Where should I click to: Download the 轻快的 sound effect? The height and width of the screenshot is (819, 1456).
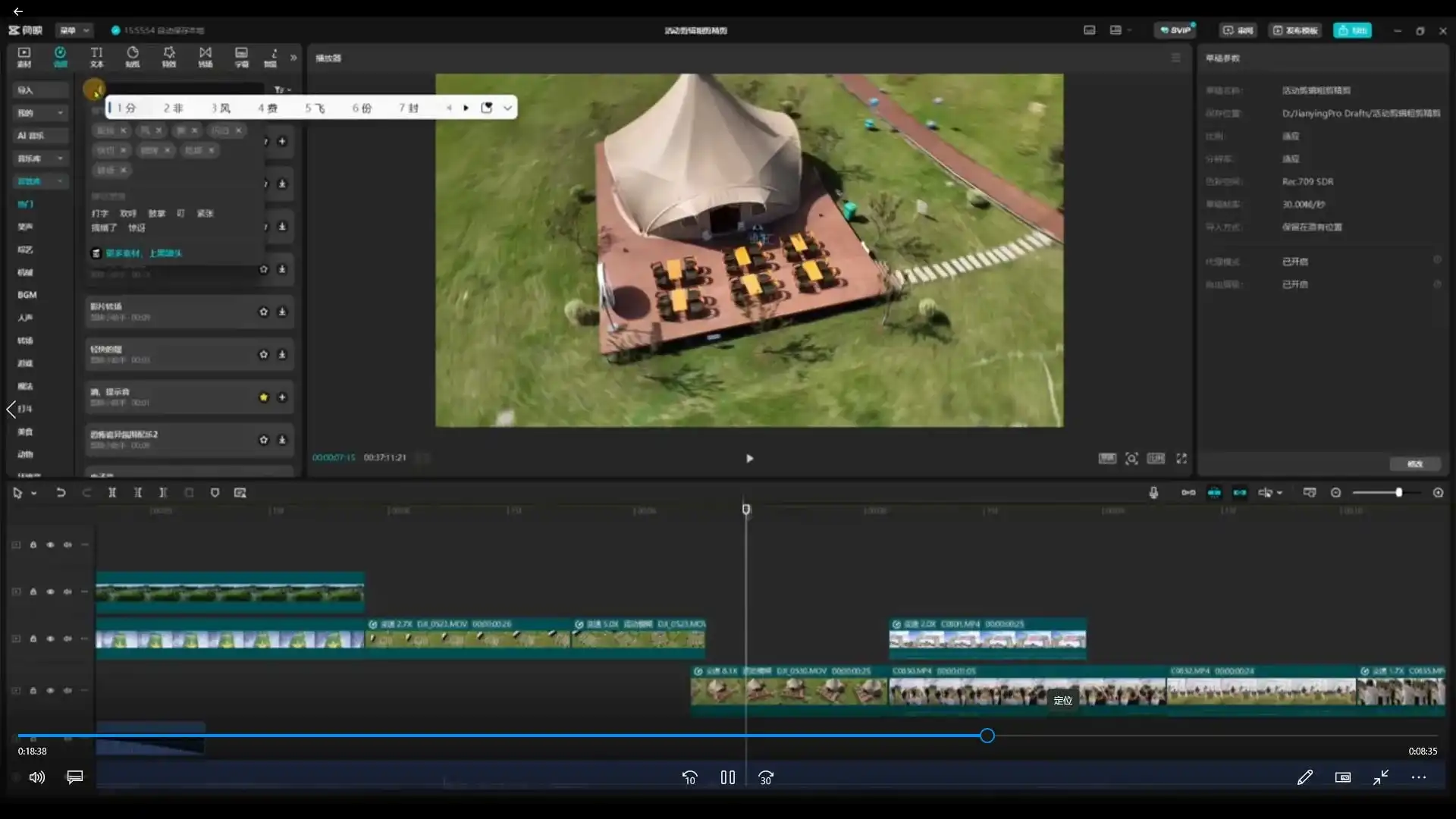tap(282, 354)
